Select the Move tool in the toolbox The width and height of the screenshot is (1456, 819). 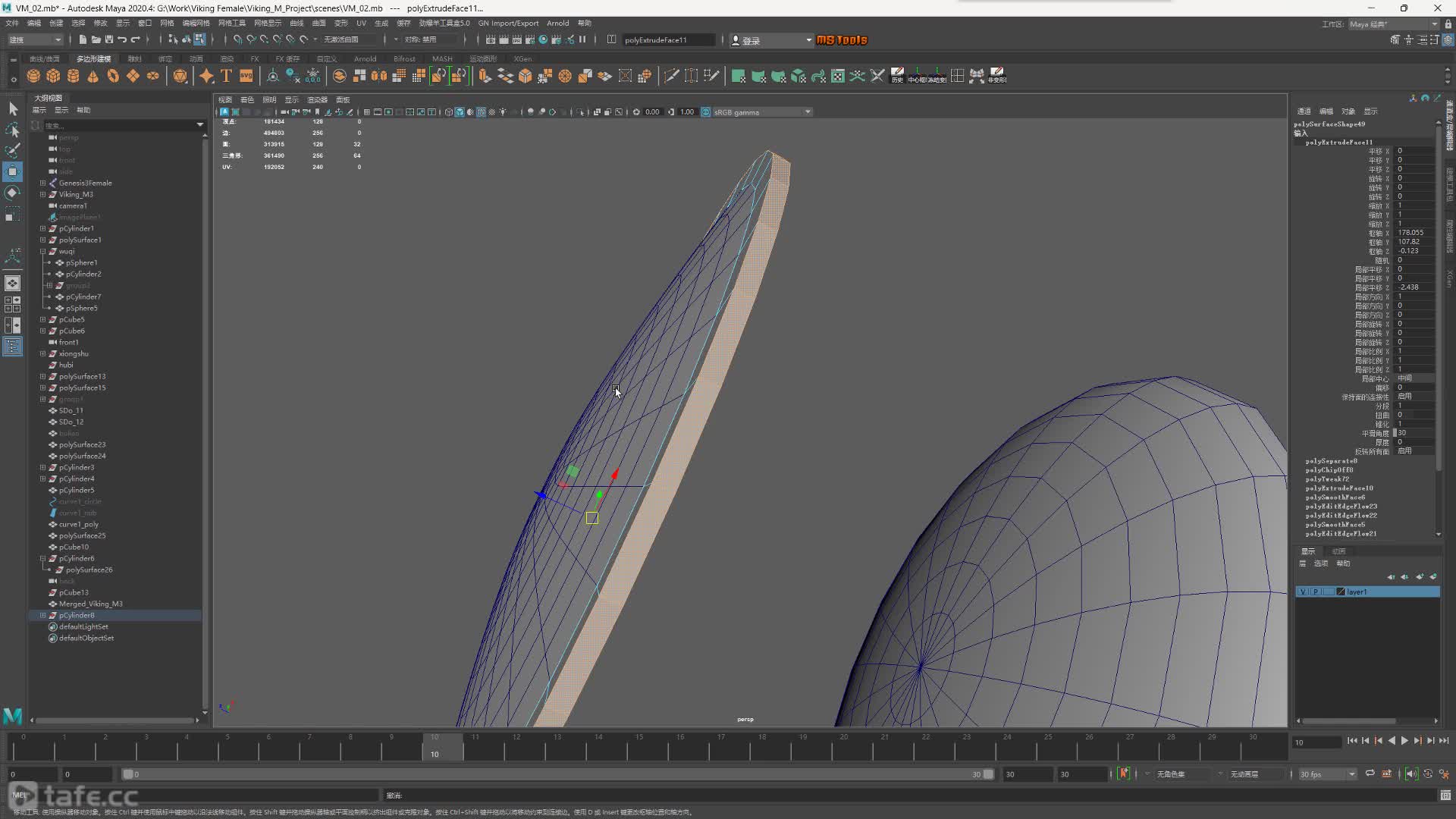(13, 171)
